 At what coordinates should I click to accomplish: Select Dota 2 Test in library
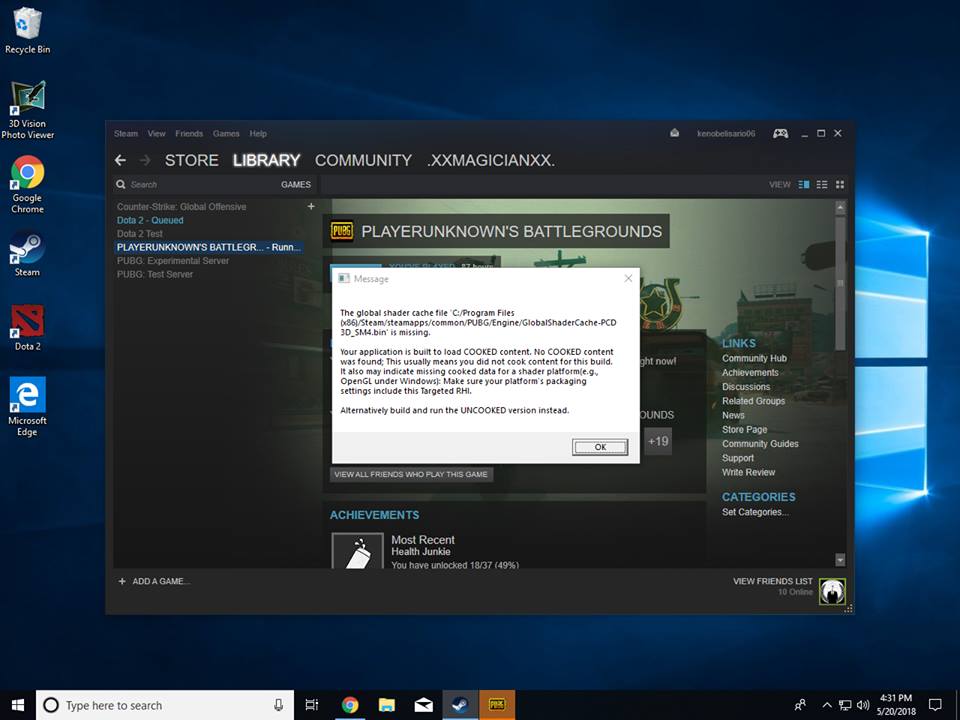click(140, 234)
